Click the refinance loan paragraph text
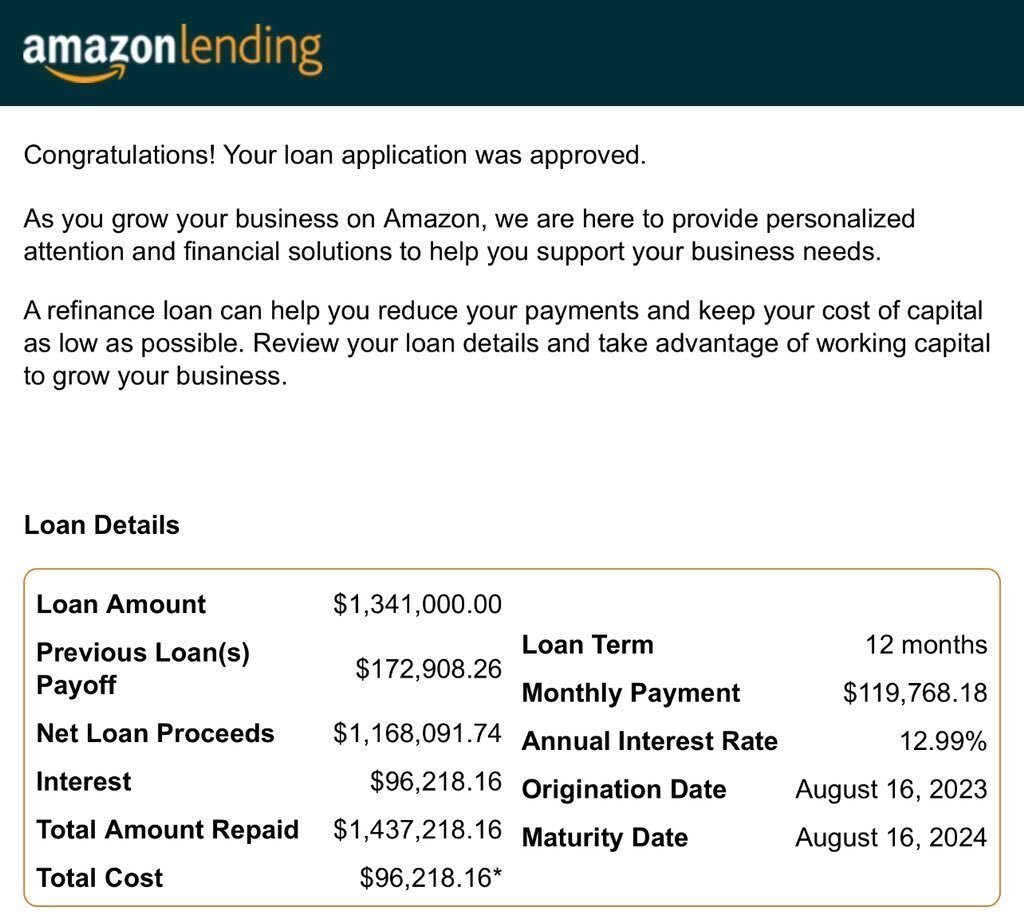The image size is (1024, 918). [506, 344]
